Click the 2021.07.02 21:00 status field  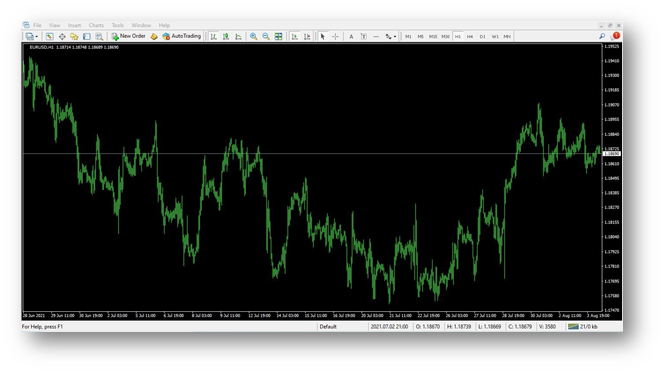point(389,327)
